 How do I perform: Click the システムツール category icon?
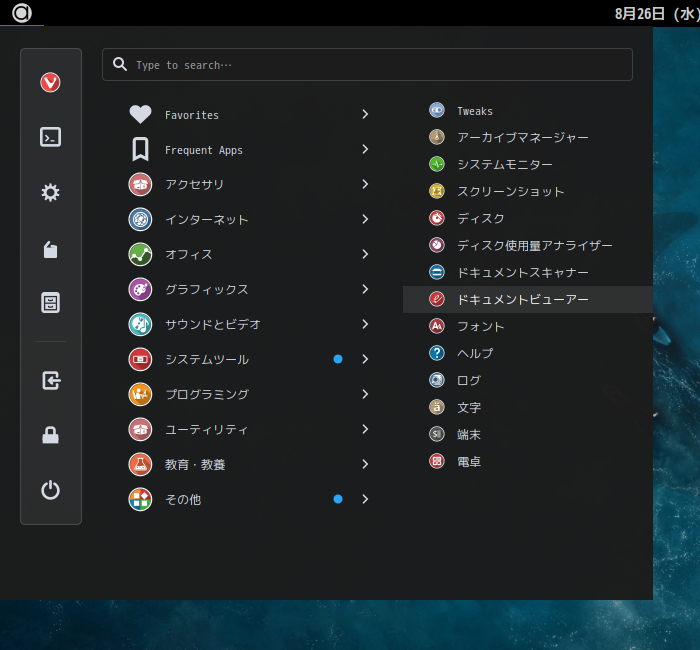coord(140,359)
